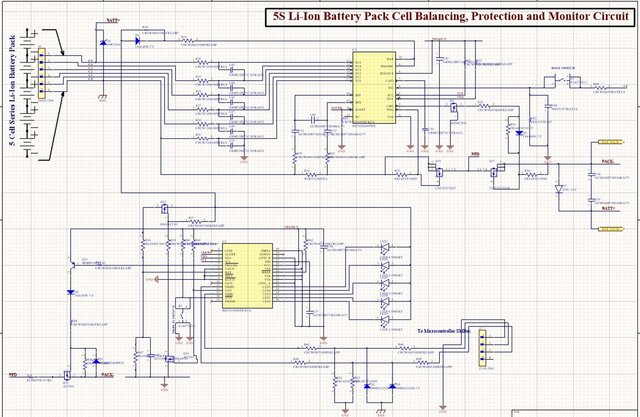Click the yellow battery pack connector header
Image resolution: width=640 pixels, height=417 pixels.
tap(42, 73)
